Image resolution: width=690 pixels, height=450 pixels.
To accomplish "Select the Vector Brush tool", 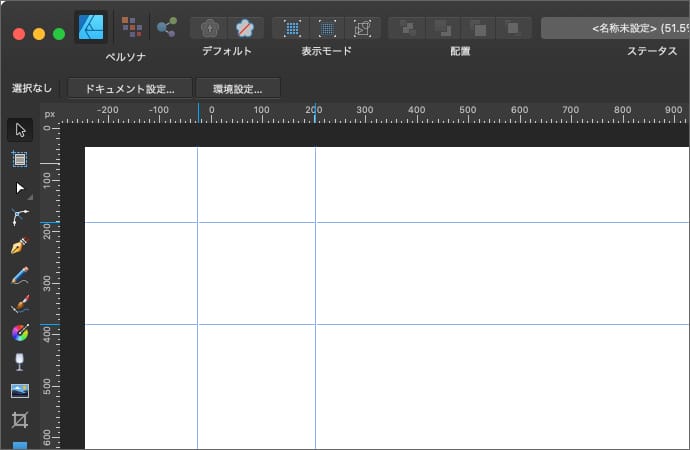I will [x=20, y=303].
